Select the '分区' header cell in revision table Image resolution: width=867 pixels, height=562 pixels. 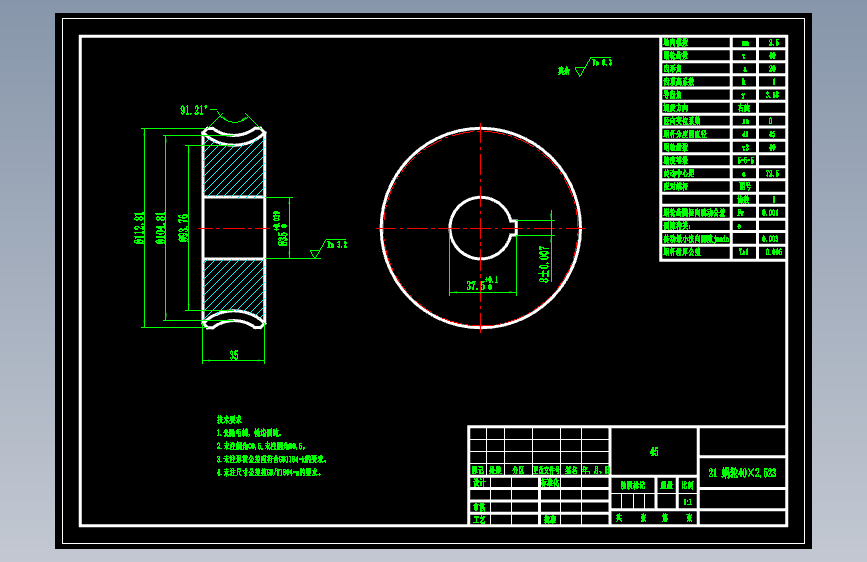click(x=518, y=470)
